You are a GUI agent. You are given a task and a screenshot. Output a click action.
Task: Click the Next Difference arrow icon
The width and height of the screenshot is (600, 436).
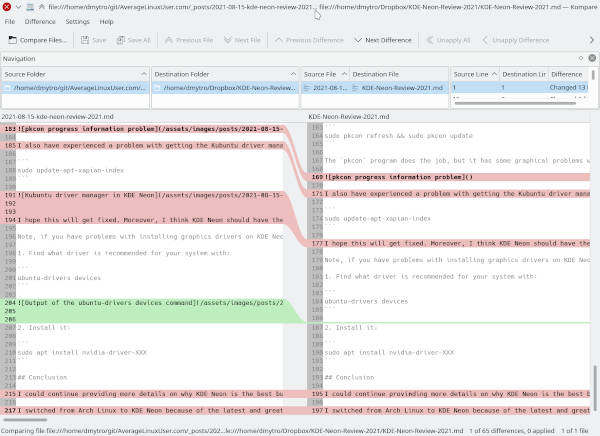pyautogui.click(x=358, y=40)
